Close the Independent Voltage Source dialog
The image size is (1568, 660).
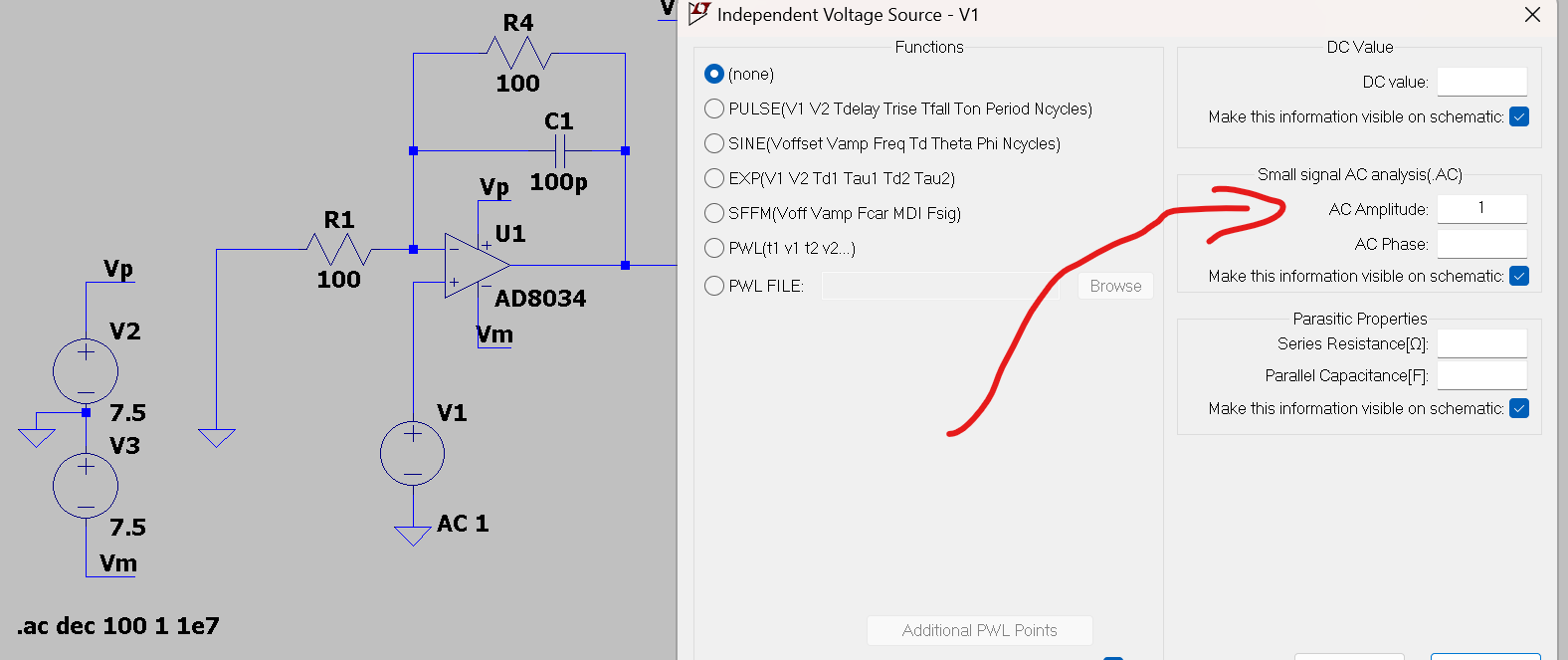[1532, 15]
